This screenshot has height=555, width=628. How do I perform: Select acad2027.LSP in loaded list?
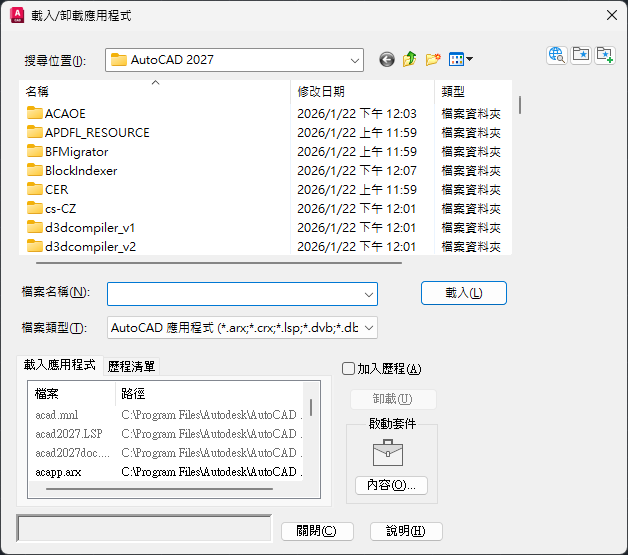[69, 434]
